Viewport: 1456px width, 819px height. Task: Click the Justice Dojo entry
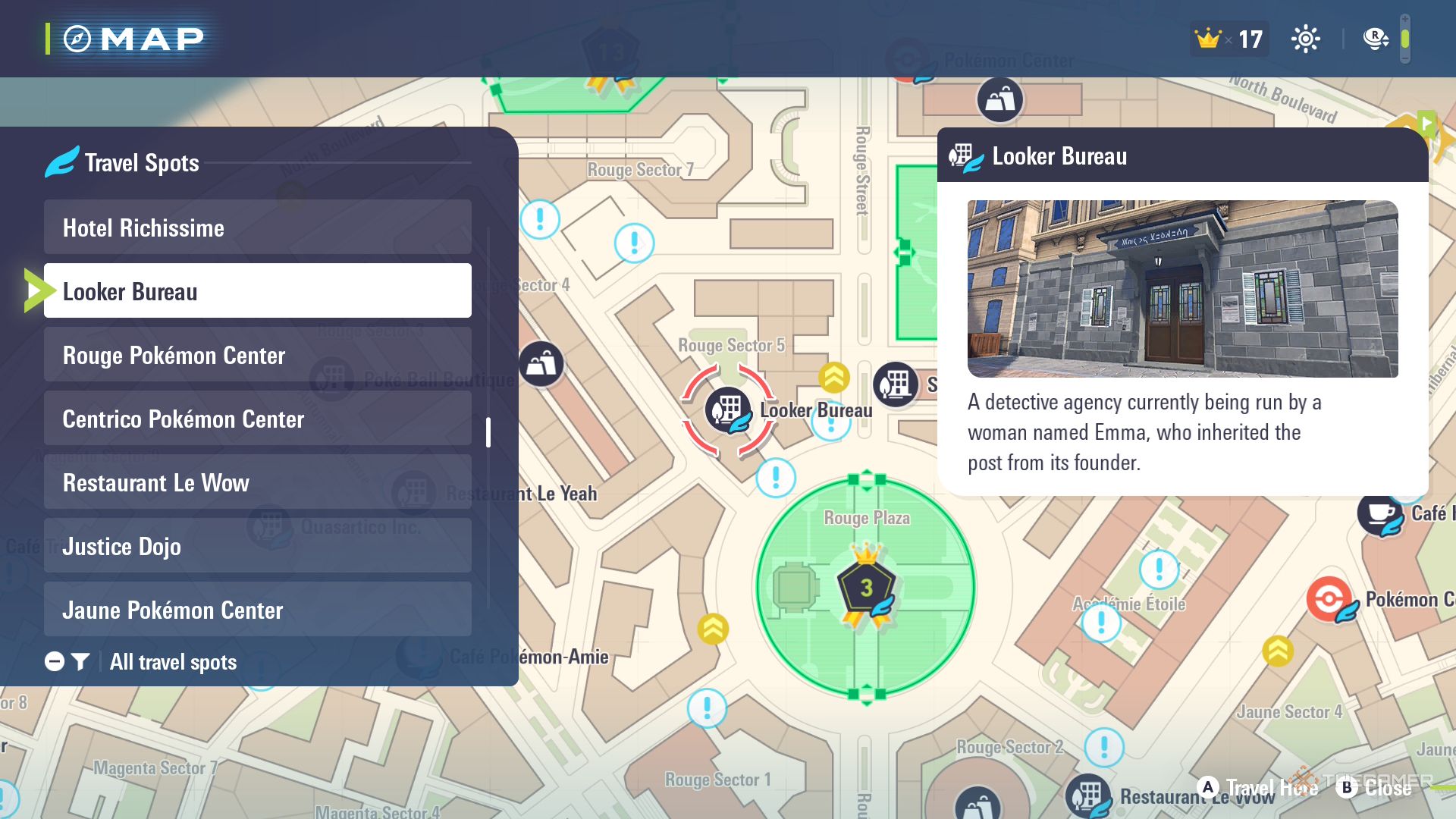(257, 546)
